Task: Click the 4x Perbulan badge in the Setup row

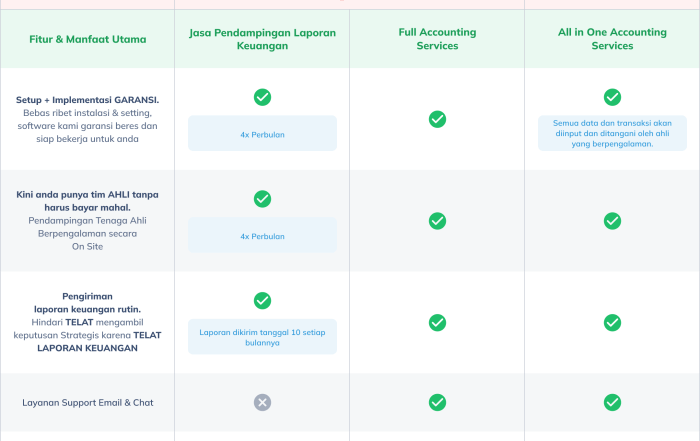Action: tap(262, 133)
